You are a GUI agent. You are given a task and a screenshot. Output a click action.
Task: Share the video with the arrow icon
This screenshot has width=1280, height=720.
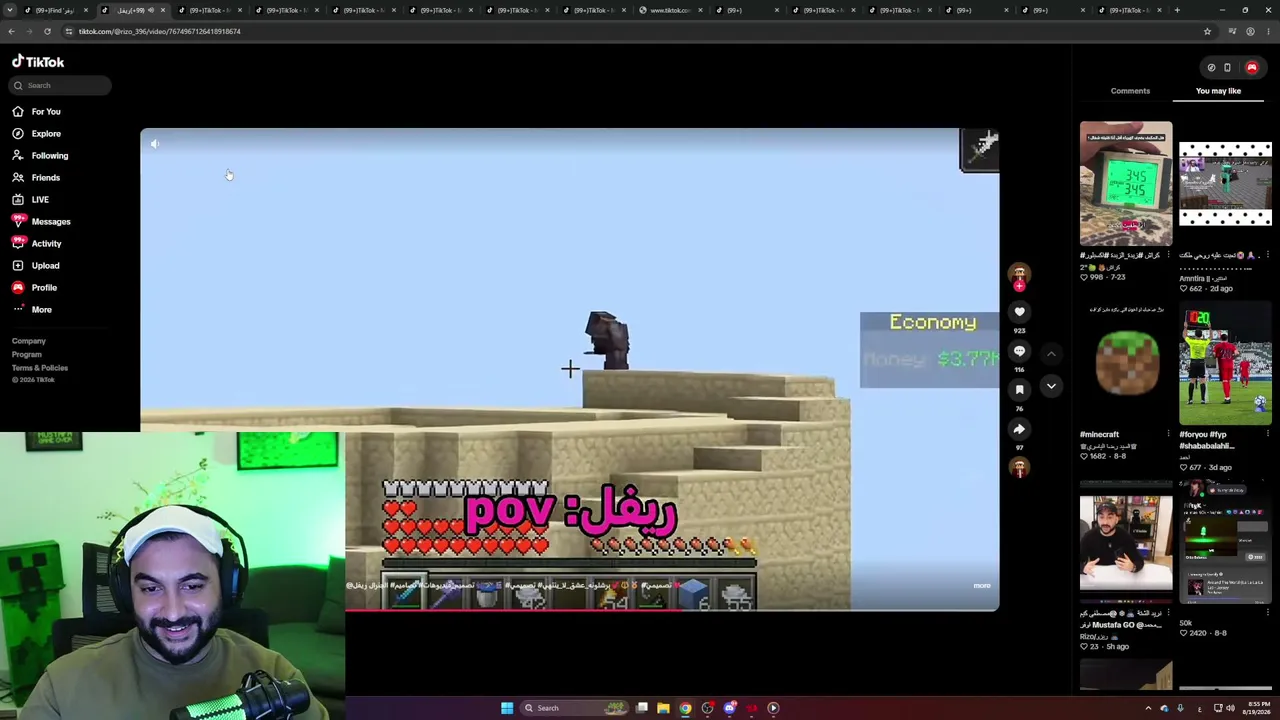pos(1019,429)
